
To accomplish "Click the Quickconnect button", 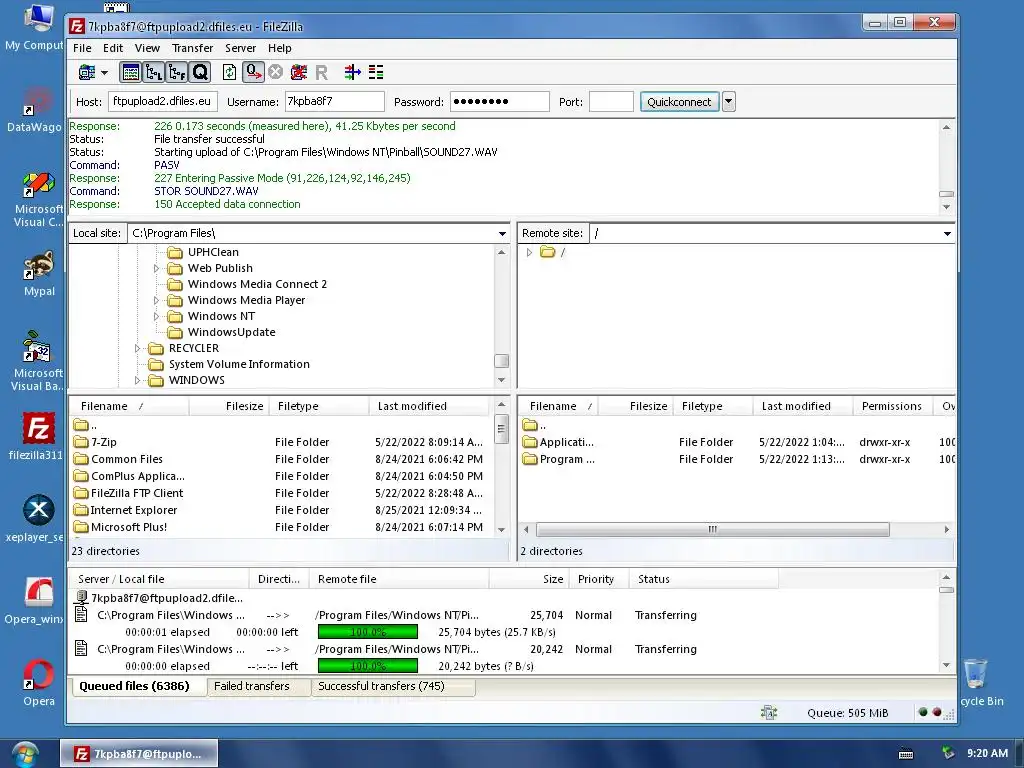I will tap(679, 102).
